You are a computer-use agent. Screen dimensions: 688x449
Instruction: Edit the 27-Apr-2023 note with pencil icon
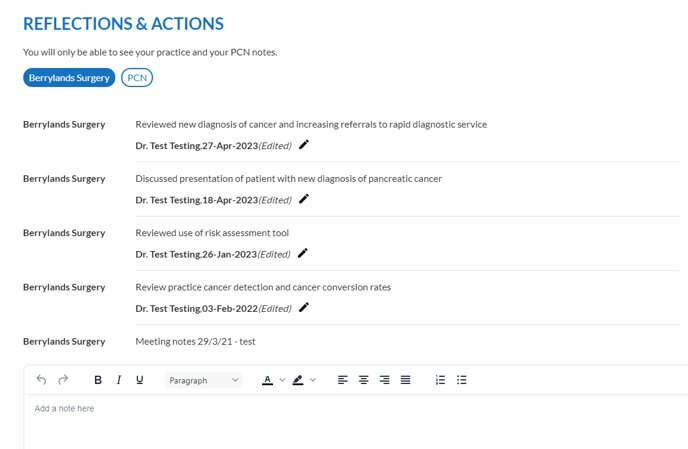(x=304, y=144)
